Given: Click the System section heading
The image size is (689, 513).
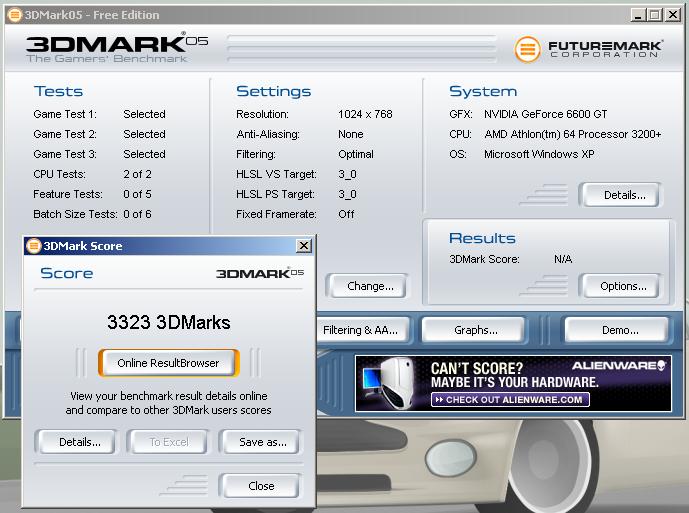Looking at the screenshot, I should pyautogui.click(x=483, y=91).
